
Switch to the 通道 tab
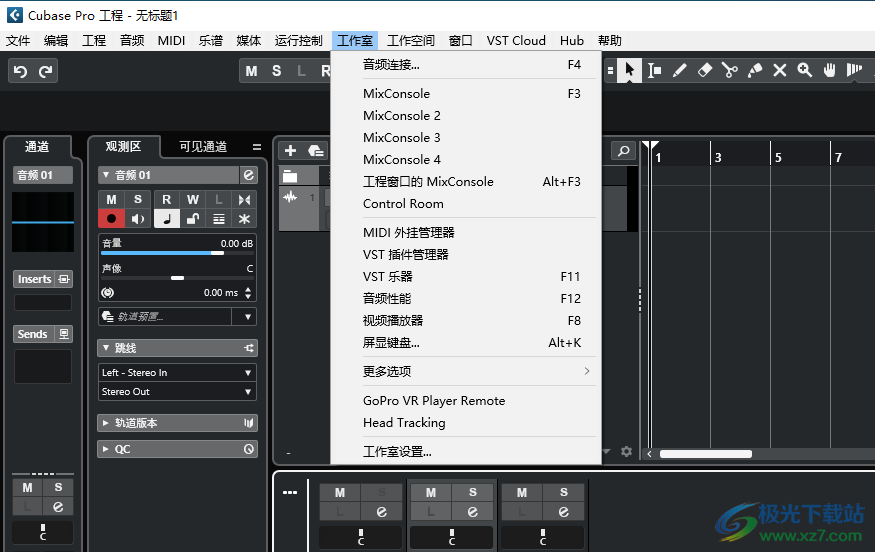(x=37, y=147)
